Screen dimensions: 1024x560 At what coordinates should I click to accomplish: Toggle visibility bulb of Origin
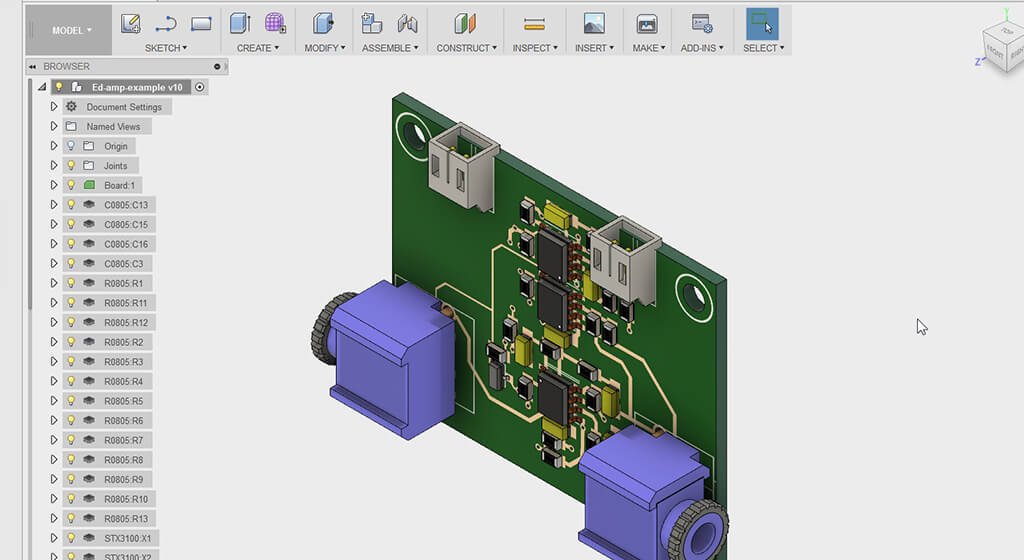click(x=71, y=146)
